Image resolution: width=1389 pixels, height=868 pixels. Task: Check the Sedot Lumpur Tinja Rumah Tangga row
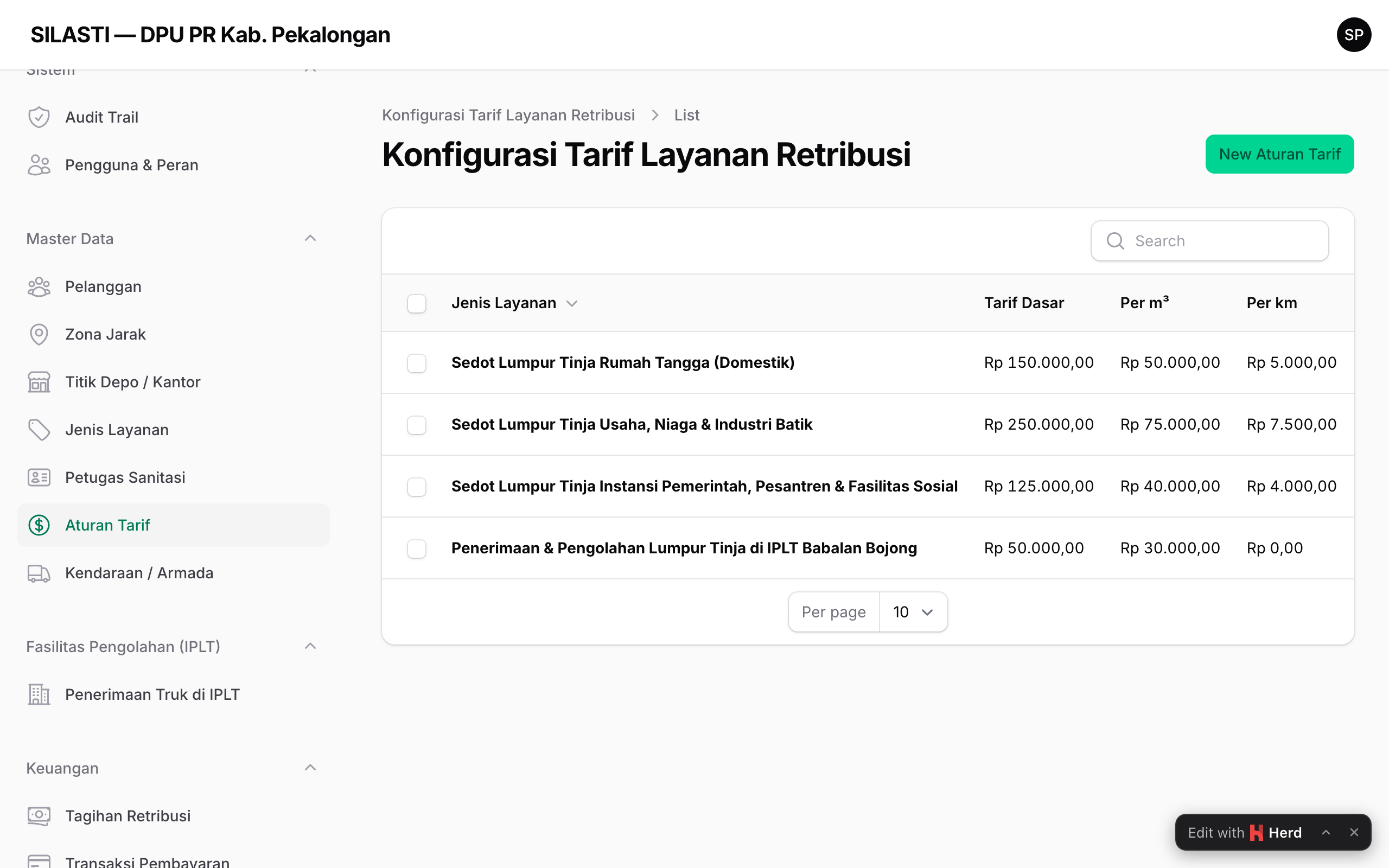tap(417, 363)
